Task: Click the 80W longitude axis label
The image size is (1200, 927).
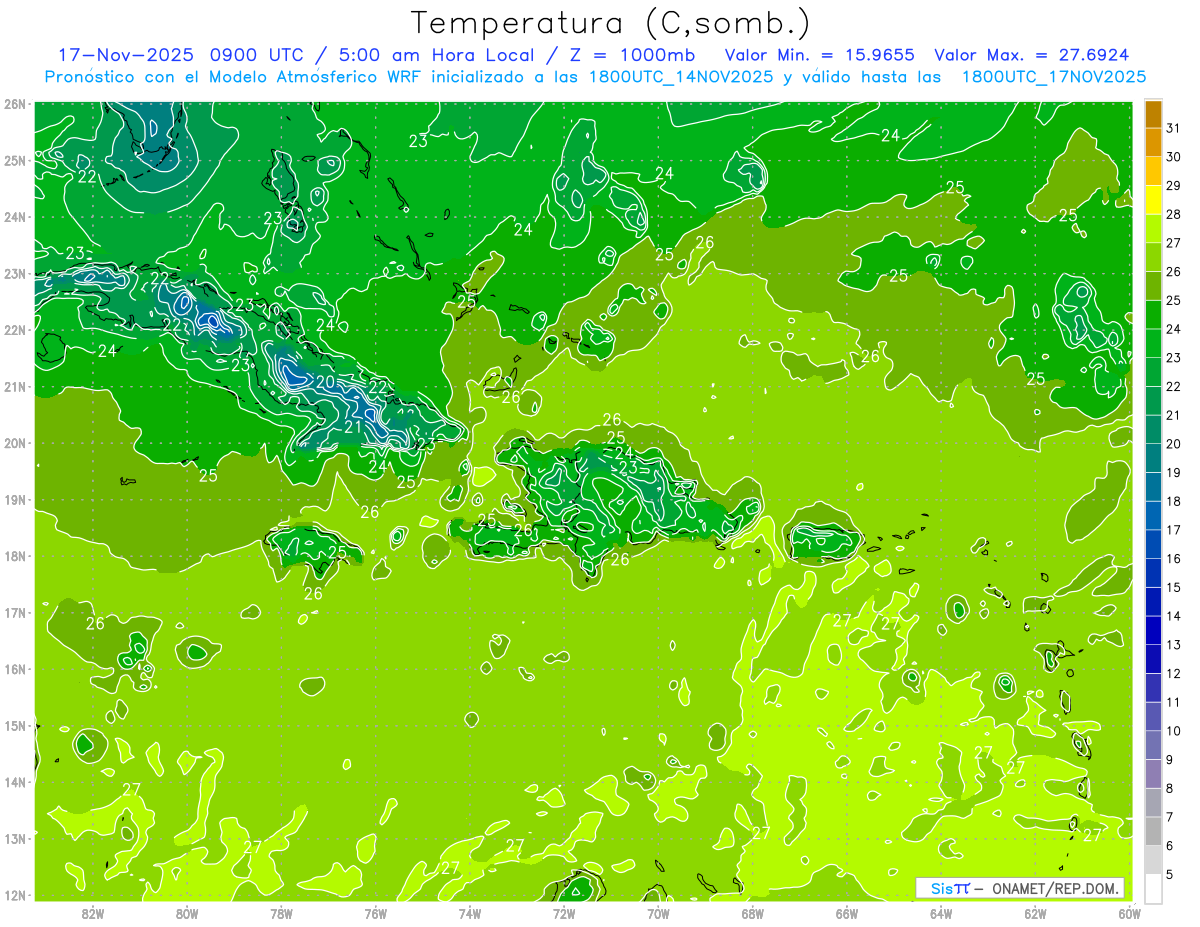Action: tap(187, 913)
